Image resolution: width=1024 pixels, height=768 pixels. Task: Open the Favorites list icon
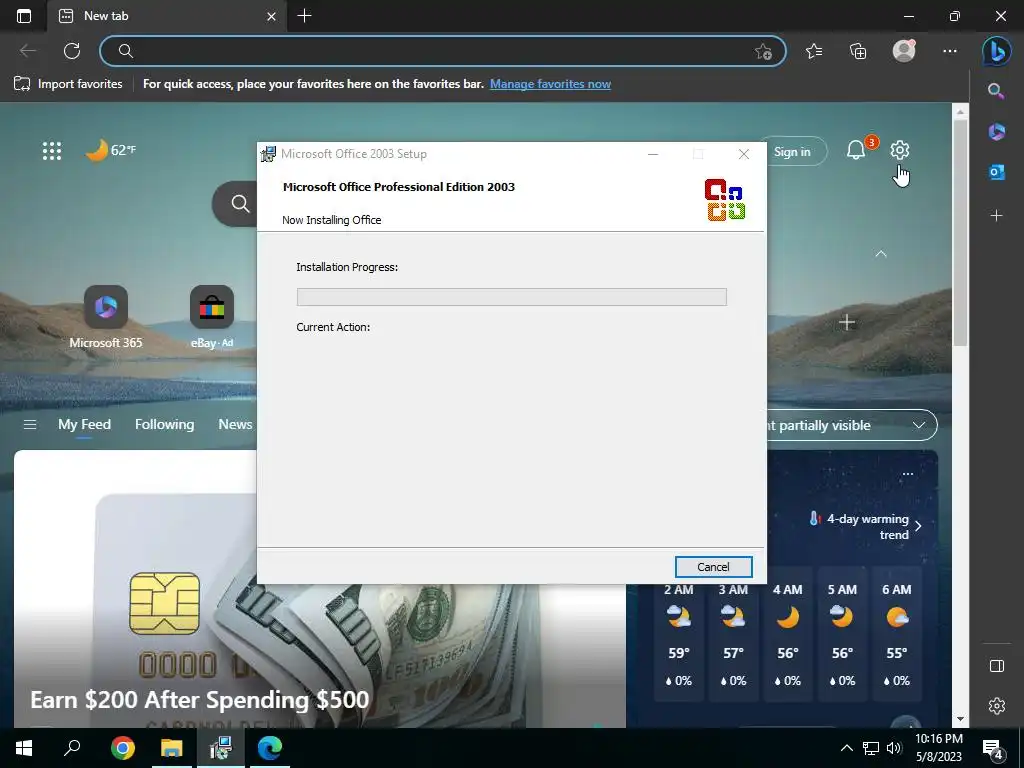pyautogui.click(x=814, y=51)
